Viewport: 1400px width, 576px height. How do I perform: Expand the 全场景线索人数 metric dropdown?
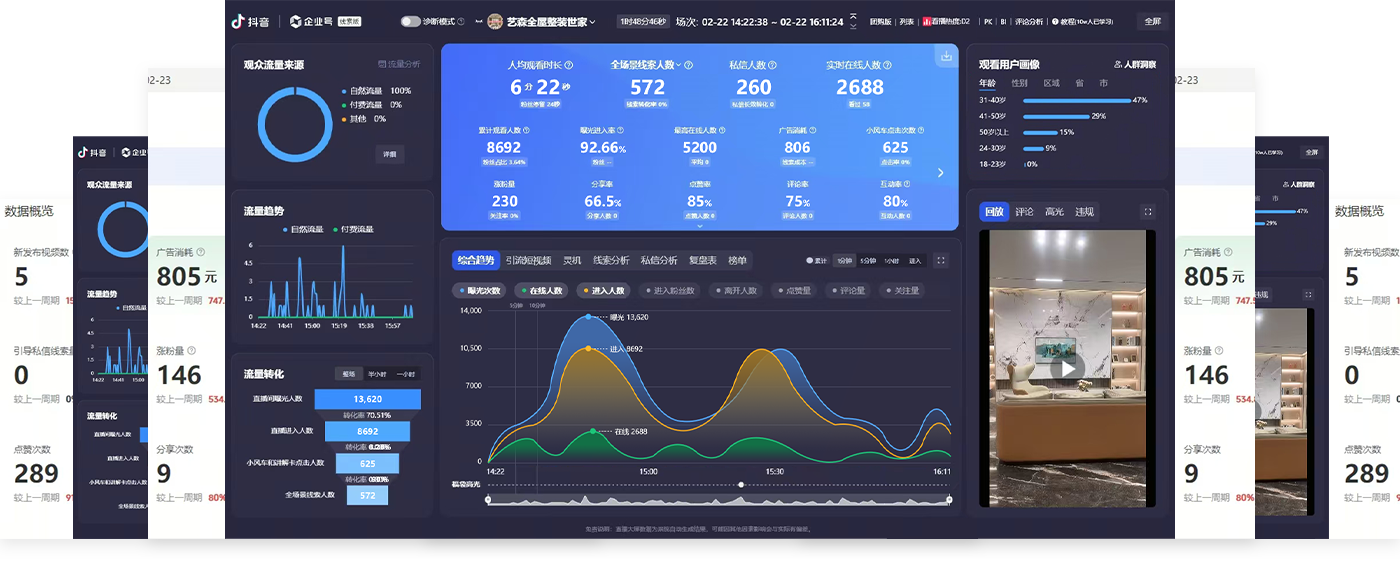point(678,65)
